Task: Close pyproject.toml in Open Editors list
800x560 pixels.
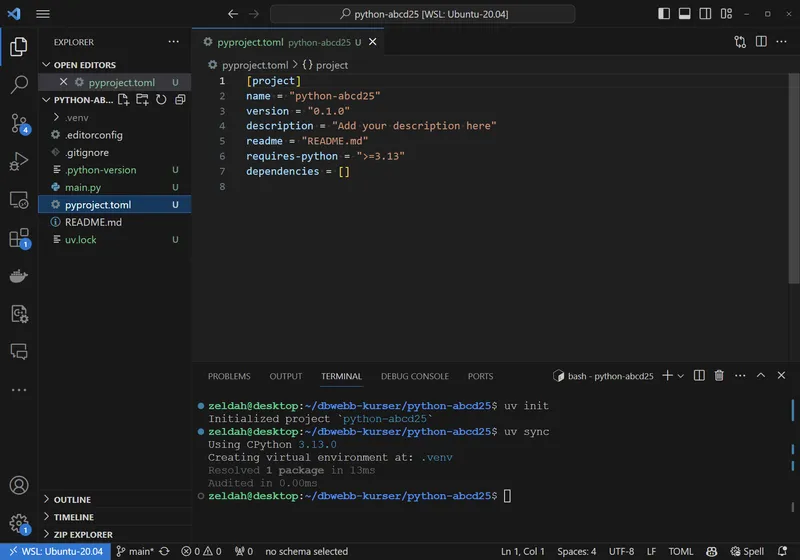Action: pyautogui.click(x=63, y=82)
